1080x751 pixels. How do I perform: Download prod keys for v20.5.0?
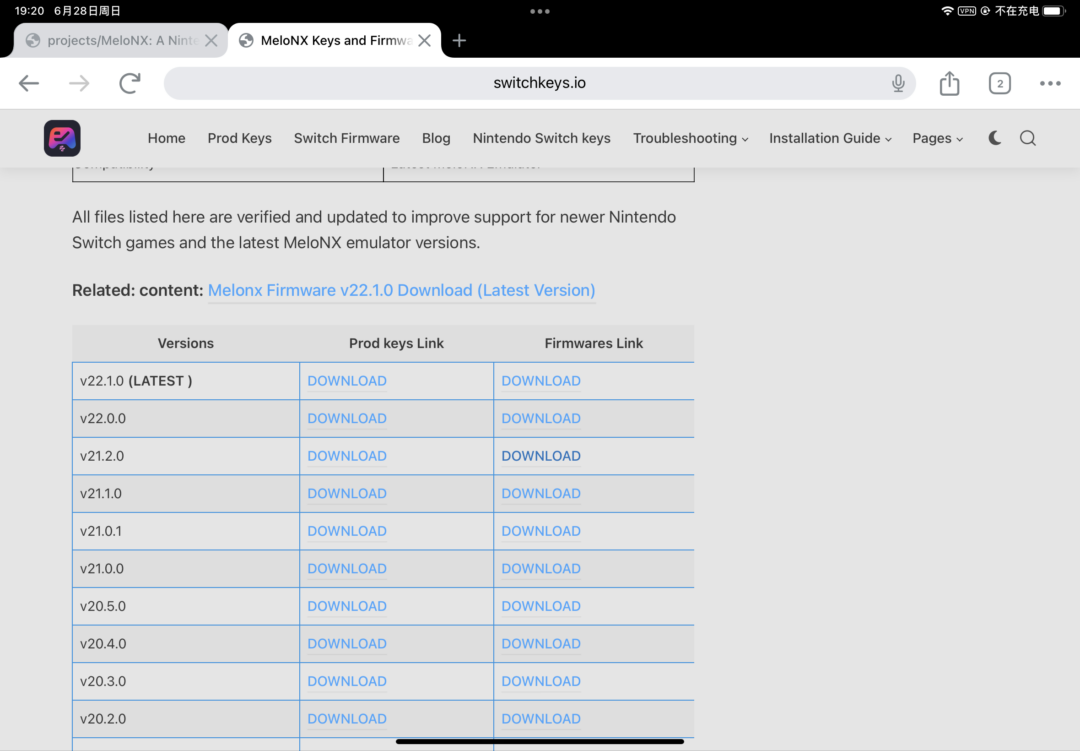coord(346,606)
